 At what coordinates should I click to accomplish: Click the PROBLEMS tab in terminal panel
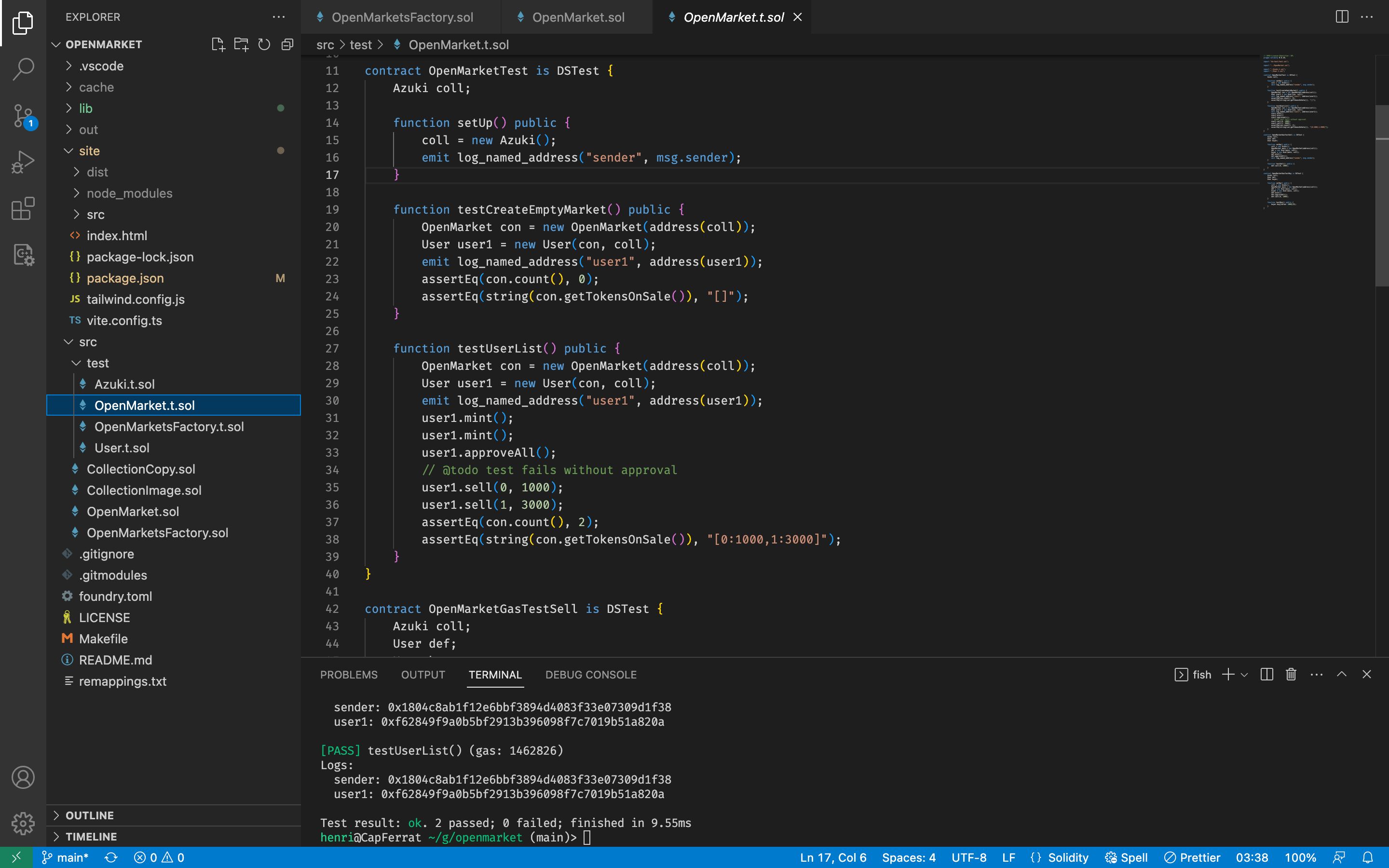coord(349,674)
